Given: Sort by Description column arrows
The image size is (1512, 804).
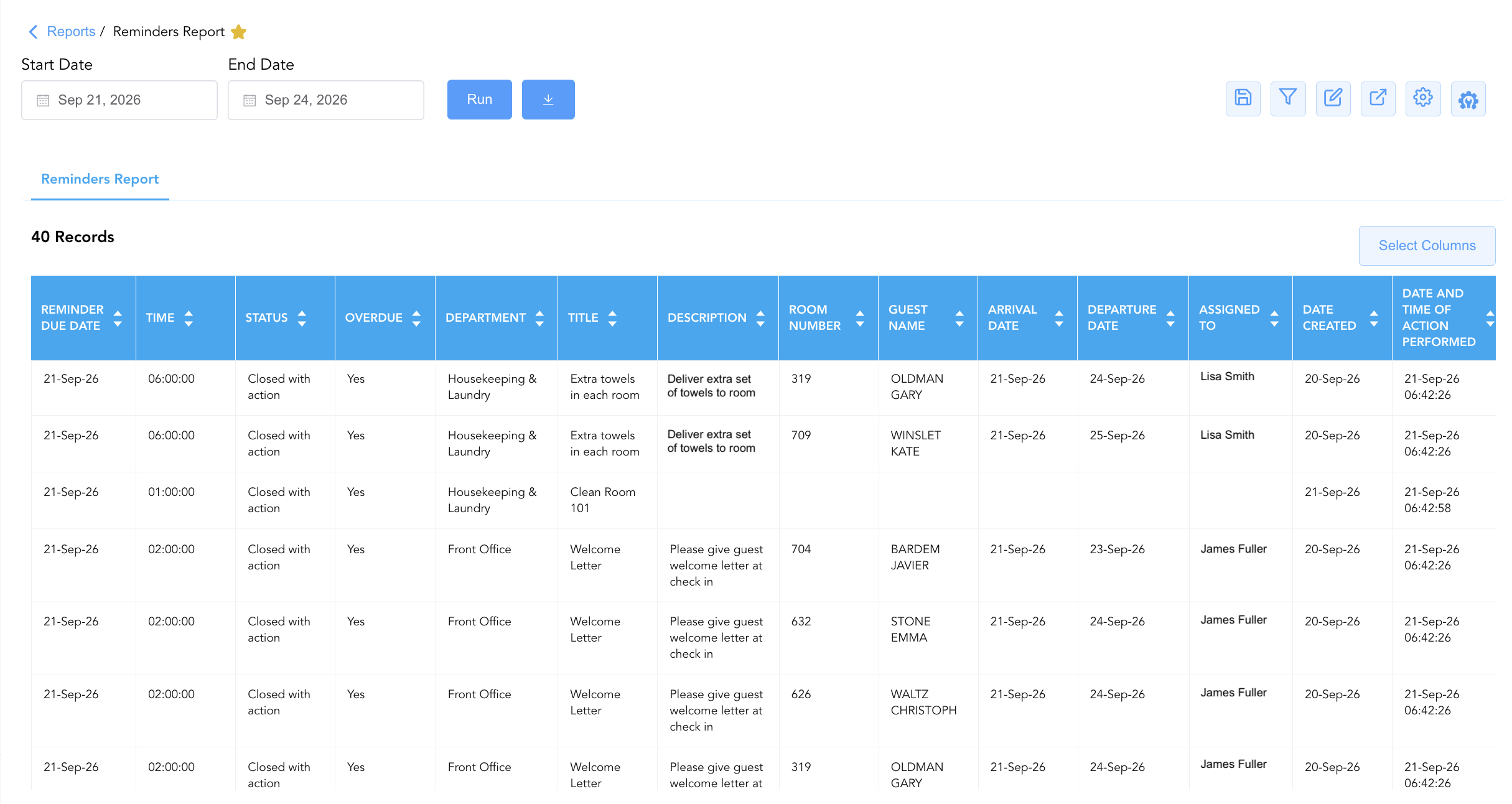Looking at the screenshot, I should [x=760, y=318].
